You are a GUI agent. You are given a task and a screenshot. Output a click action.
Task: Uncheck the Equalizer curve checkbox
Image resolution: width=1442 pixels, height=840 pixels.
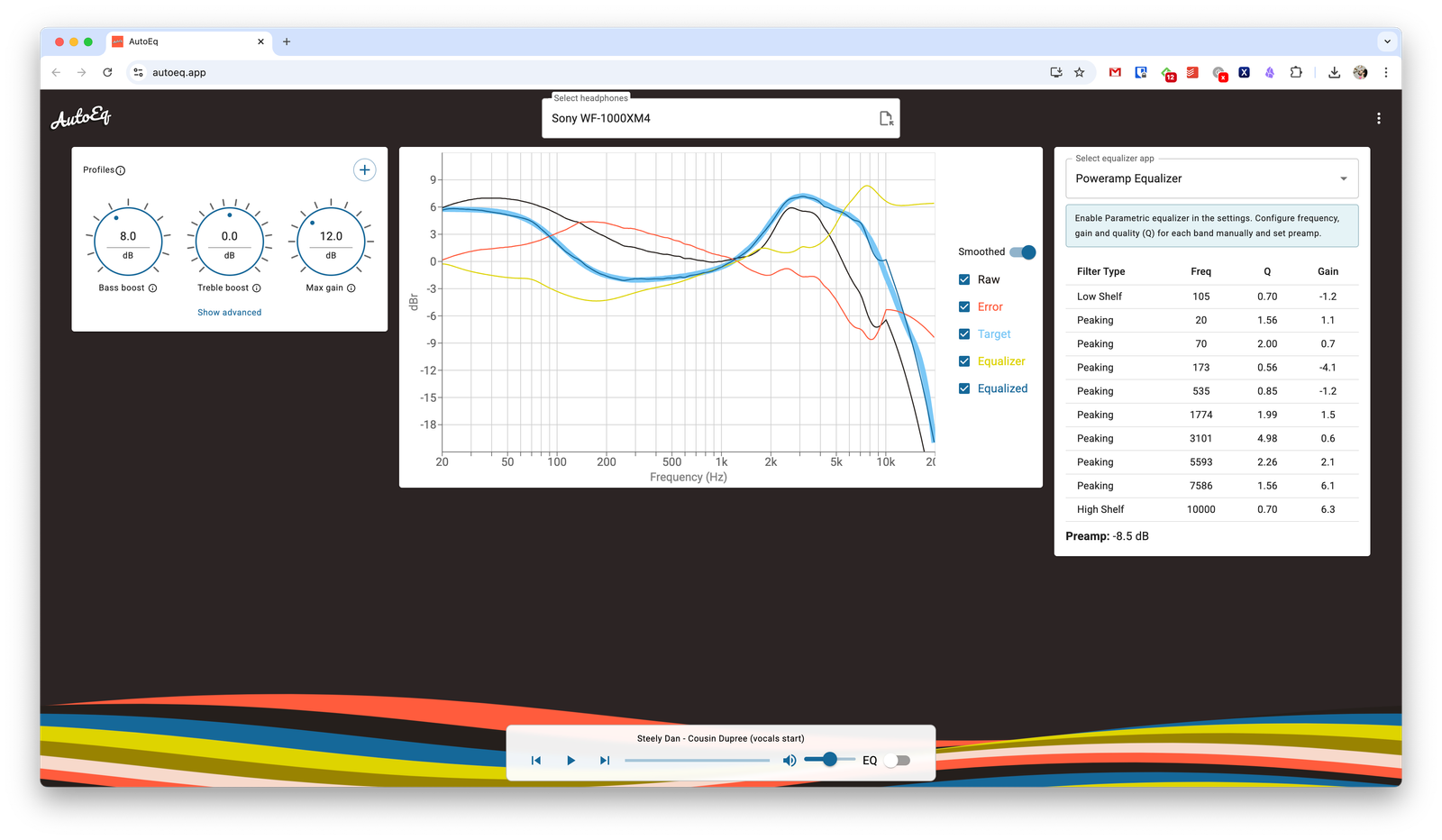(964, 361)
